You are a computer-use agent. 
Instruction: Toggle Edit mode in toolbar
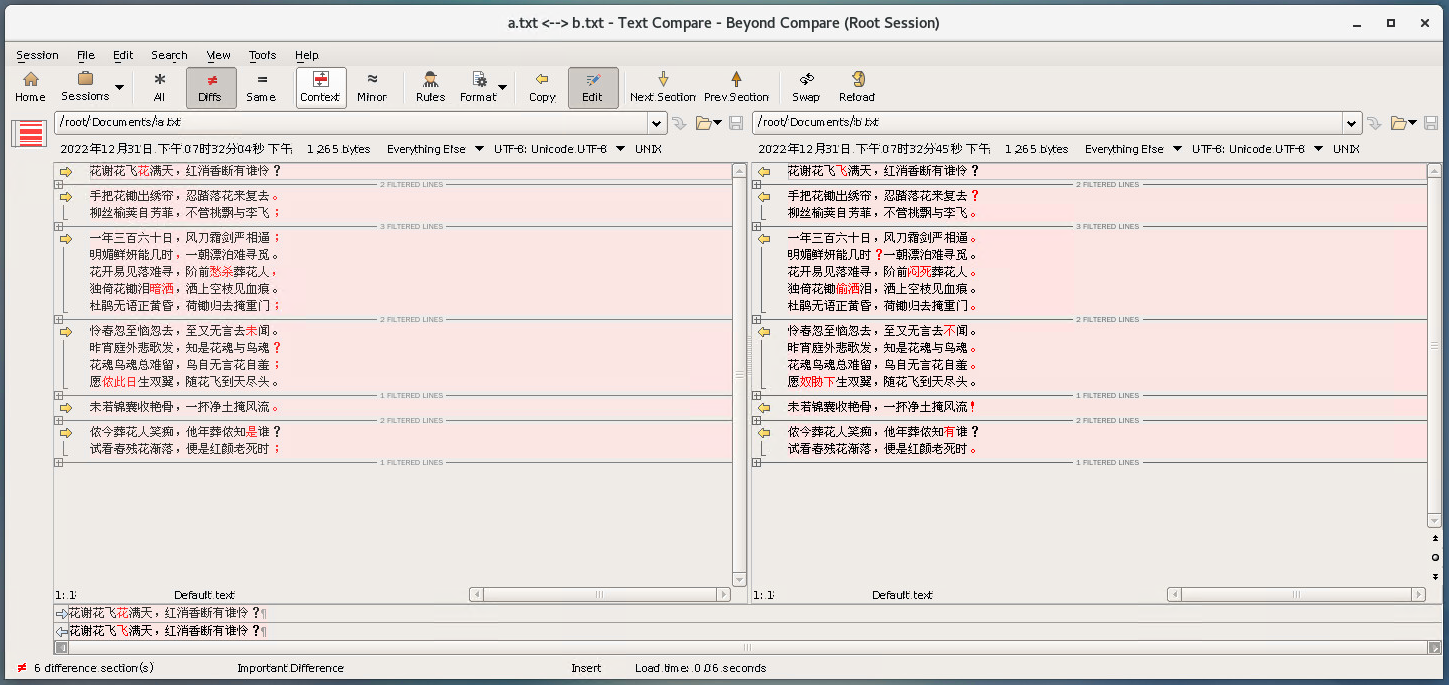point(593,87)
